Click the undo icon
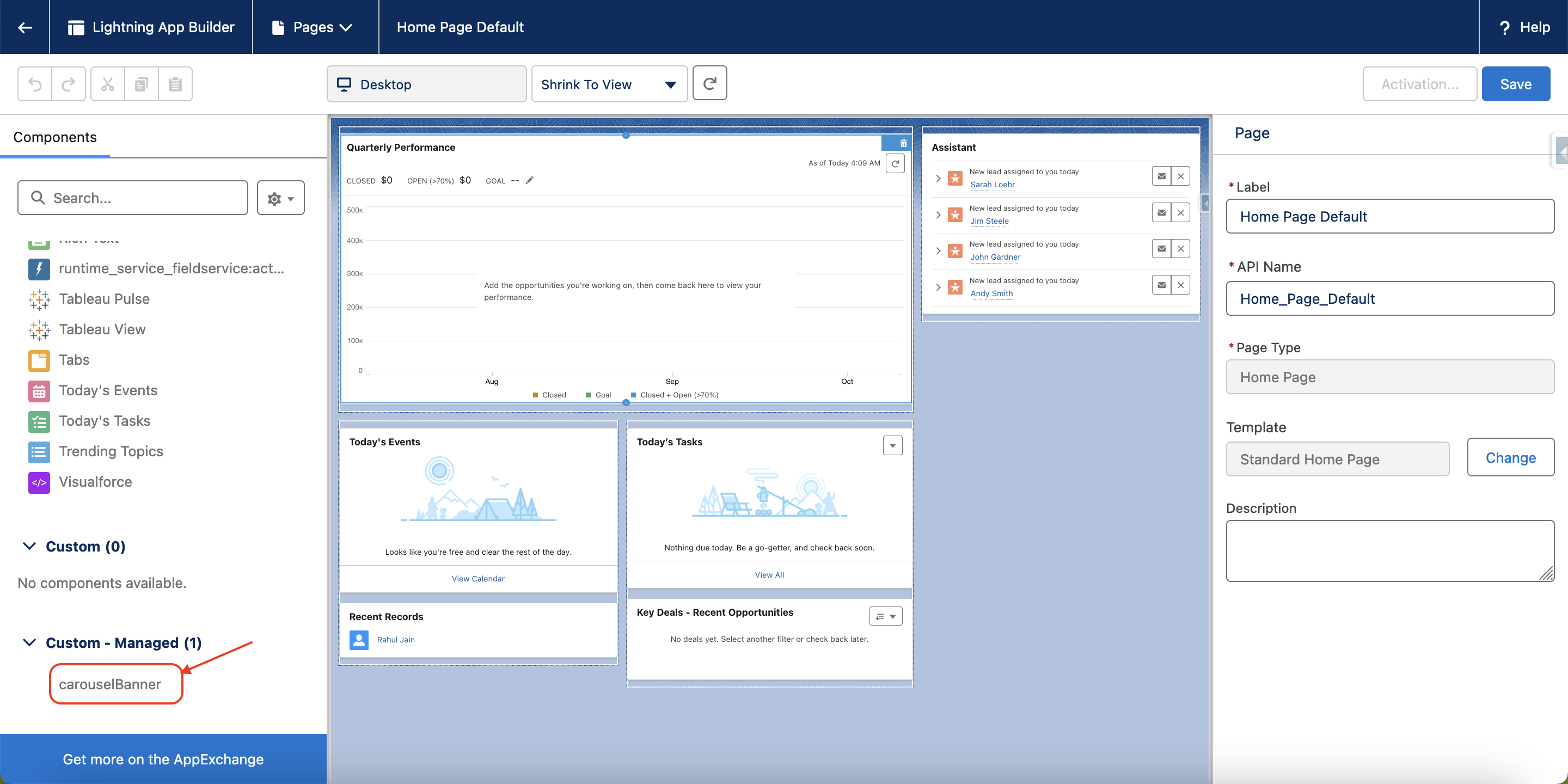The width and height of the screenshot is (1568, 784). tap(35, 84)
